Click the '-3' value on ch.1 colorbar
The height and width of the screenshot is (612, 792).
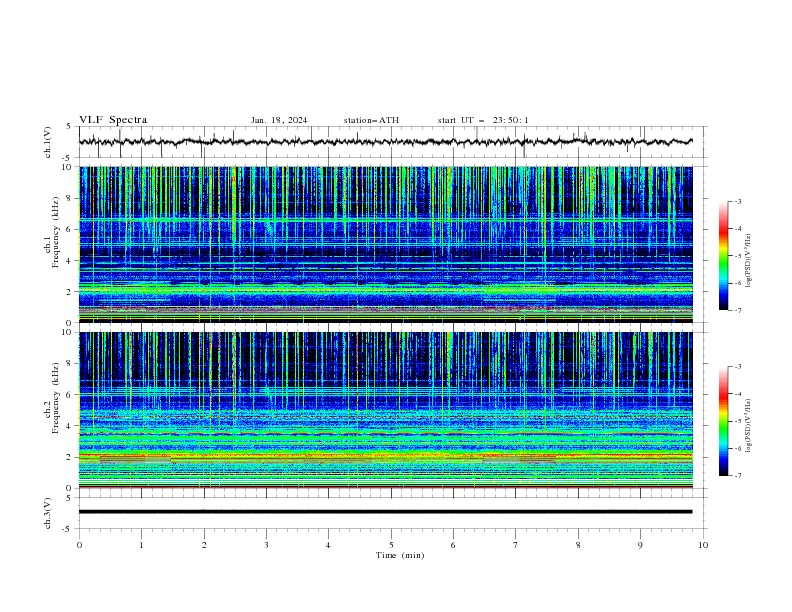737,201
